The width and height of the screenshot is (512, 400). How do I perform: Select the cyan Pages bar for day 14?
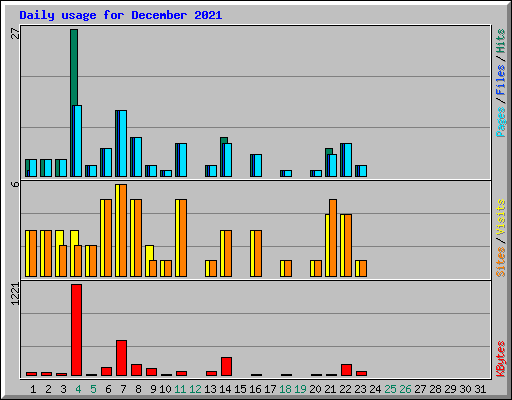tap(228, 160)
